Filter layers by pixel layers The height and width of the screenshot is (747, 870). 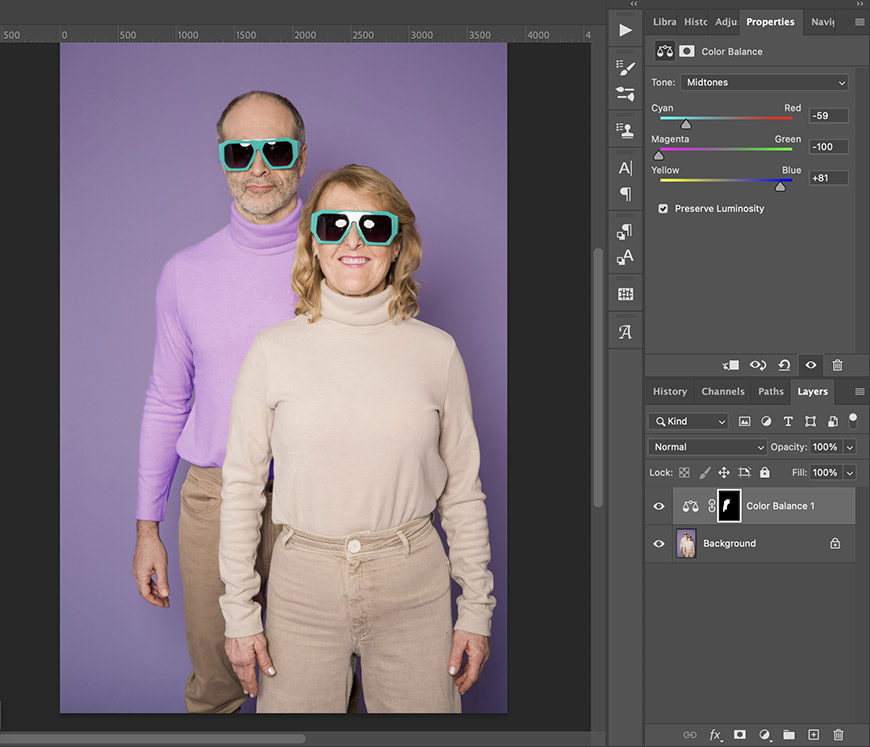pos(744,422)
